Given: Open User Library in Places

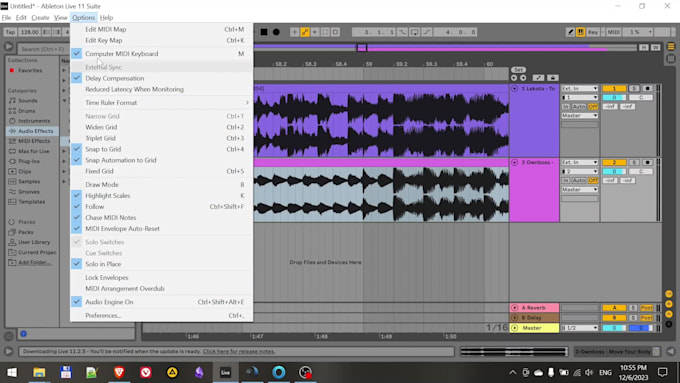Looking at the screenshot, I should pyautogui.click(x=34, y=242).
